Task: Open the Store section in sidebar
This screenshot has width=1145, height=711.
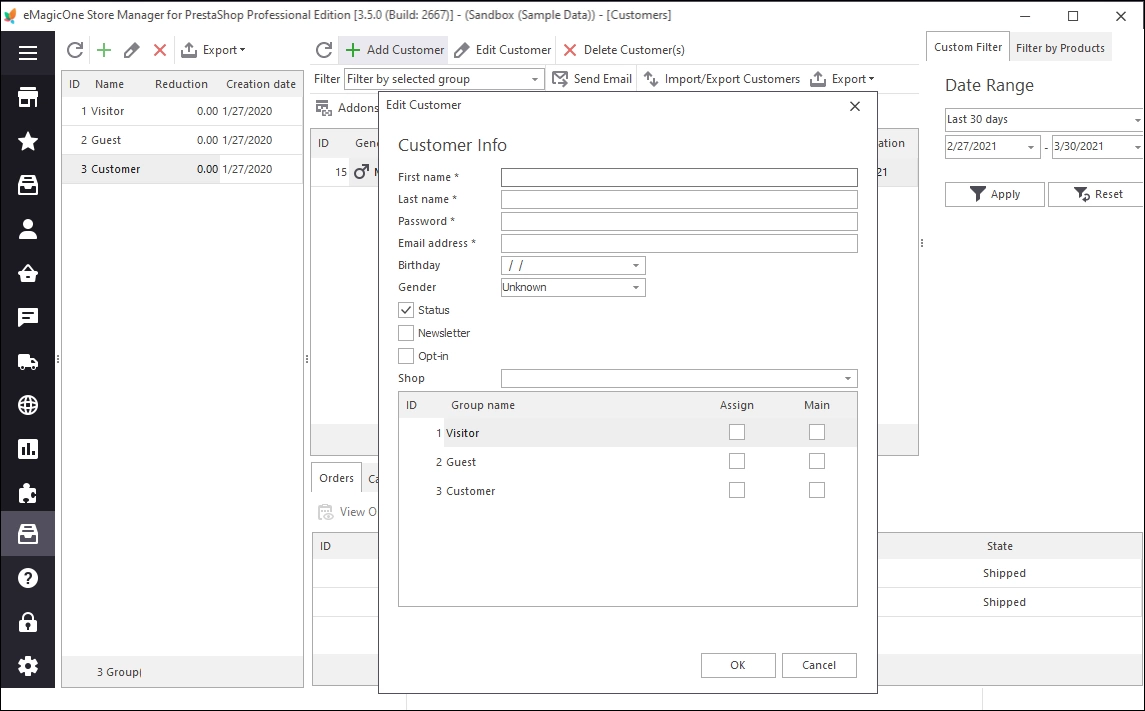Action: [x=28, y=97]
